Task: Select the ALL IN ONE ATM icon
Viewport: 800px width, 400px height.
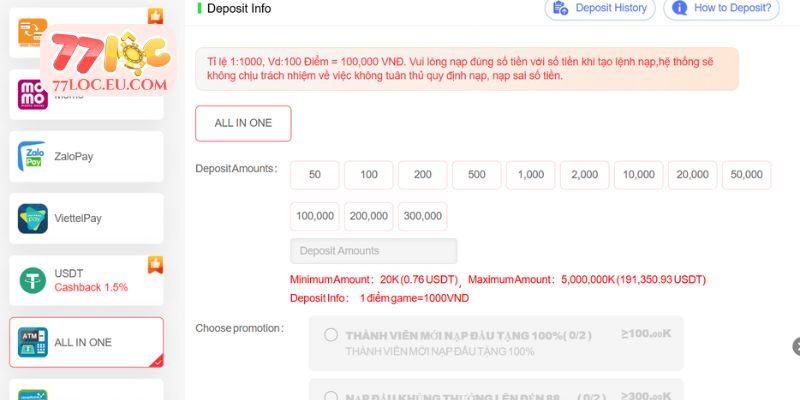Action: coord(33,342)
